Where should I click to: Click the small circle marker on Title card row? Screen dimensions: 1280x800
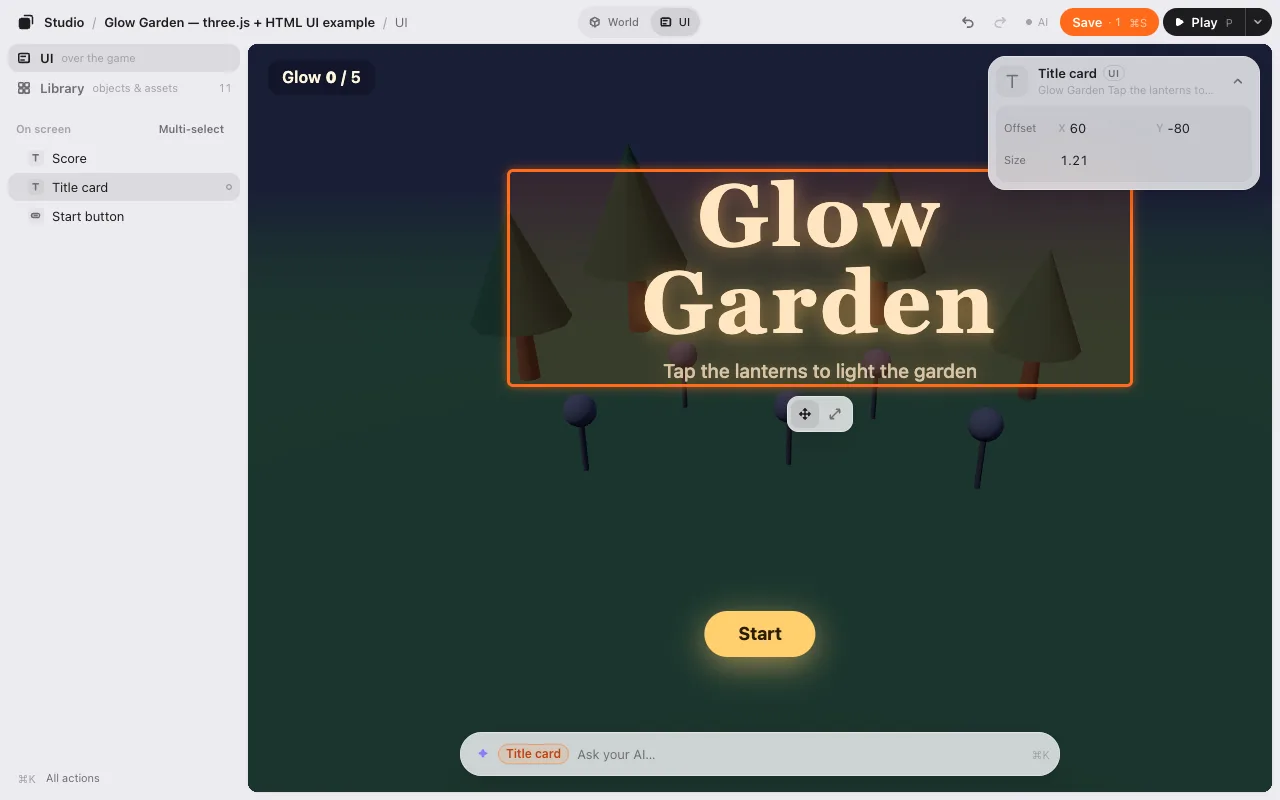(229, 187)
